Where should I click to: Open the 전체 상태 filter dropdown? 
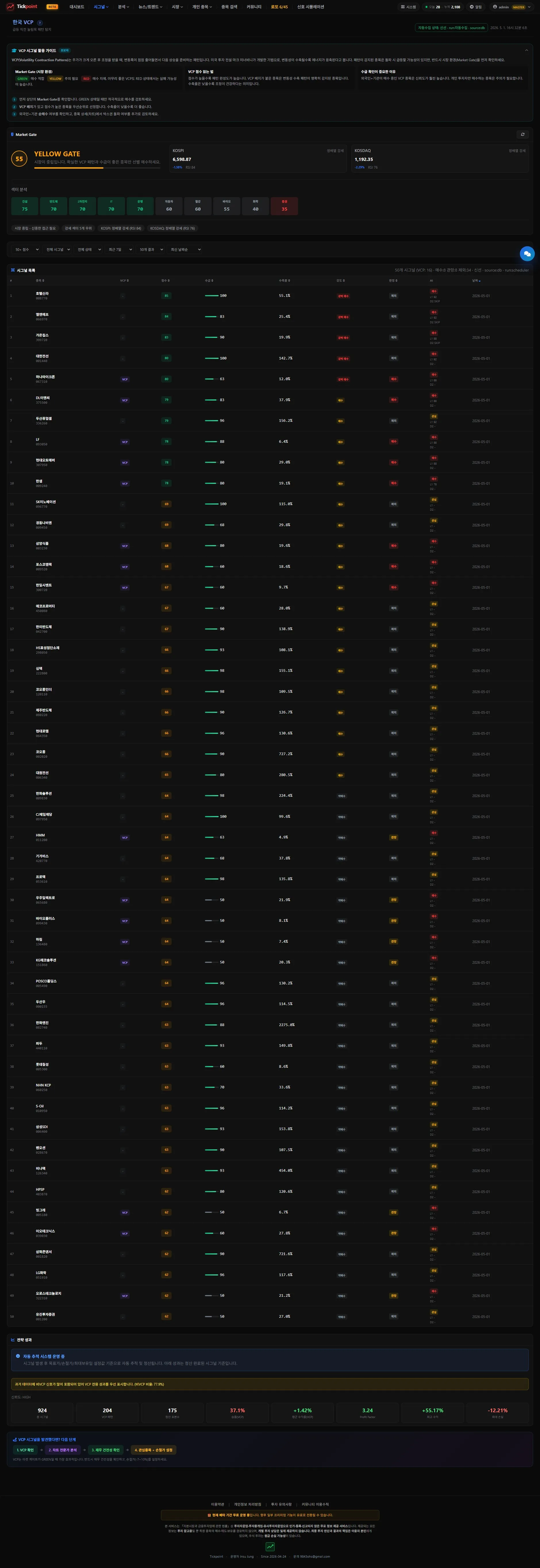[88, 250]
